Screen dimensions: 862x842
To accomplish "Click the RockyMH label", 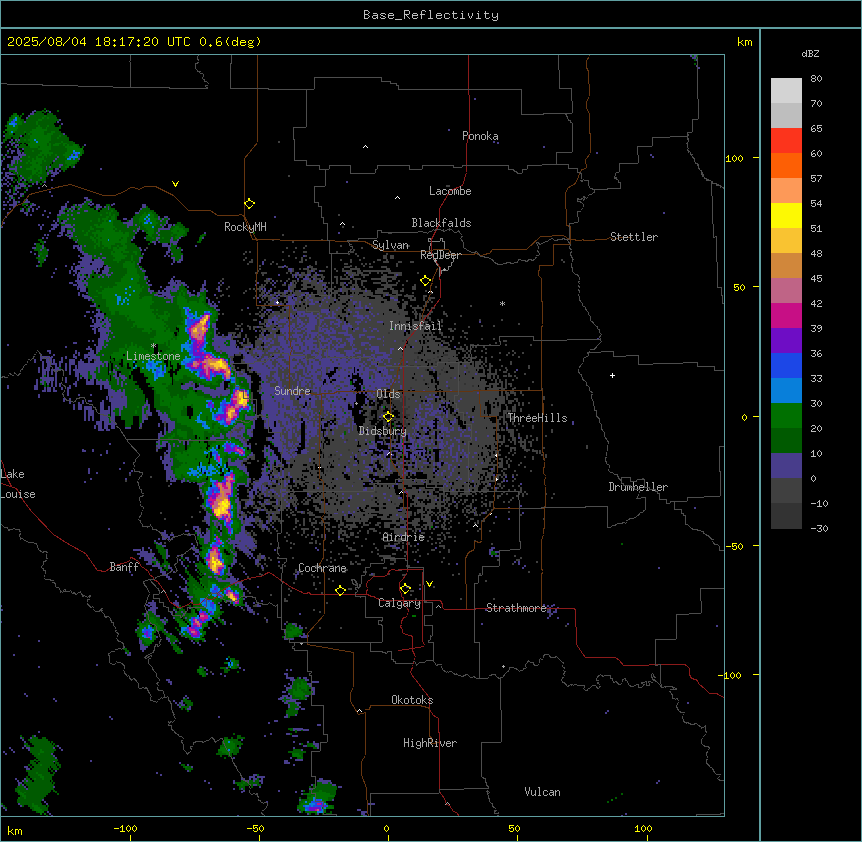I will click(x=245, y=226).
